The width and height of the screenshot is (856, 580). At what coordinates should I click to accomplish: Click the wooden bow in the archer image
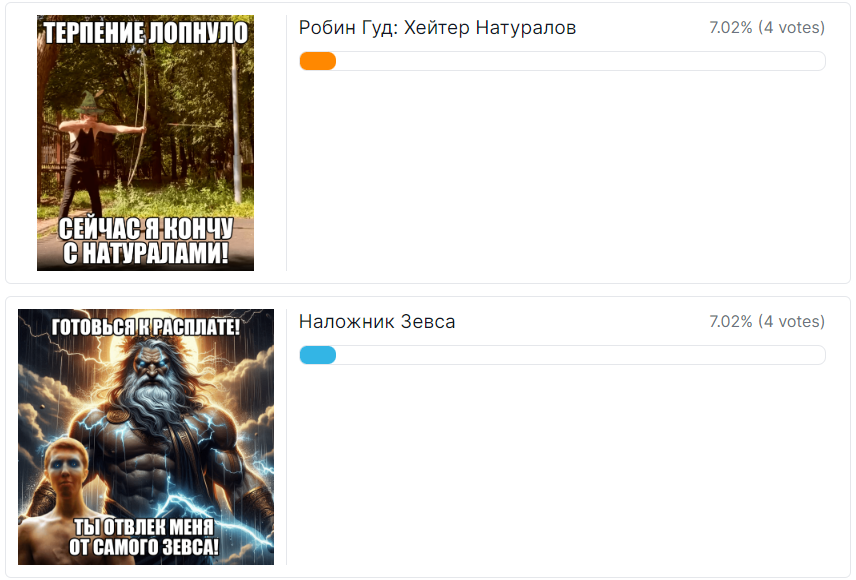click(x=138, y=117)
